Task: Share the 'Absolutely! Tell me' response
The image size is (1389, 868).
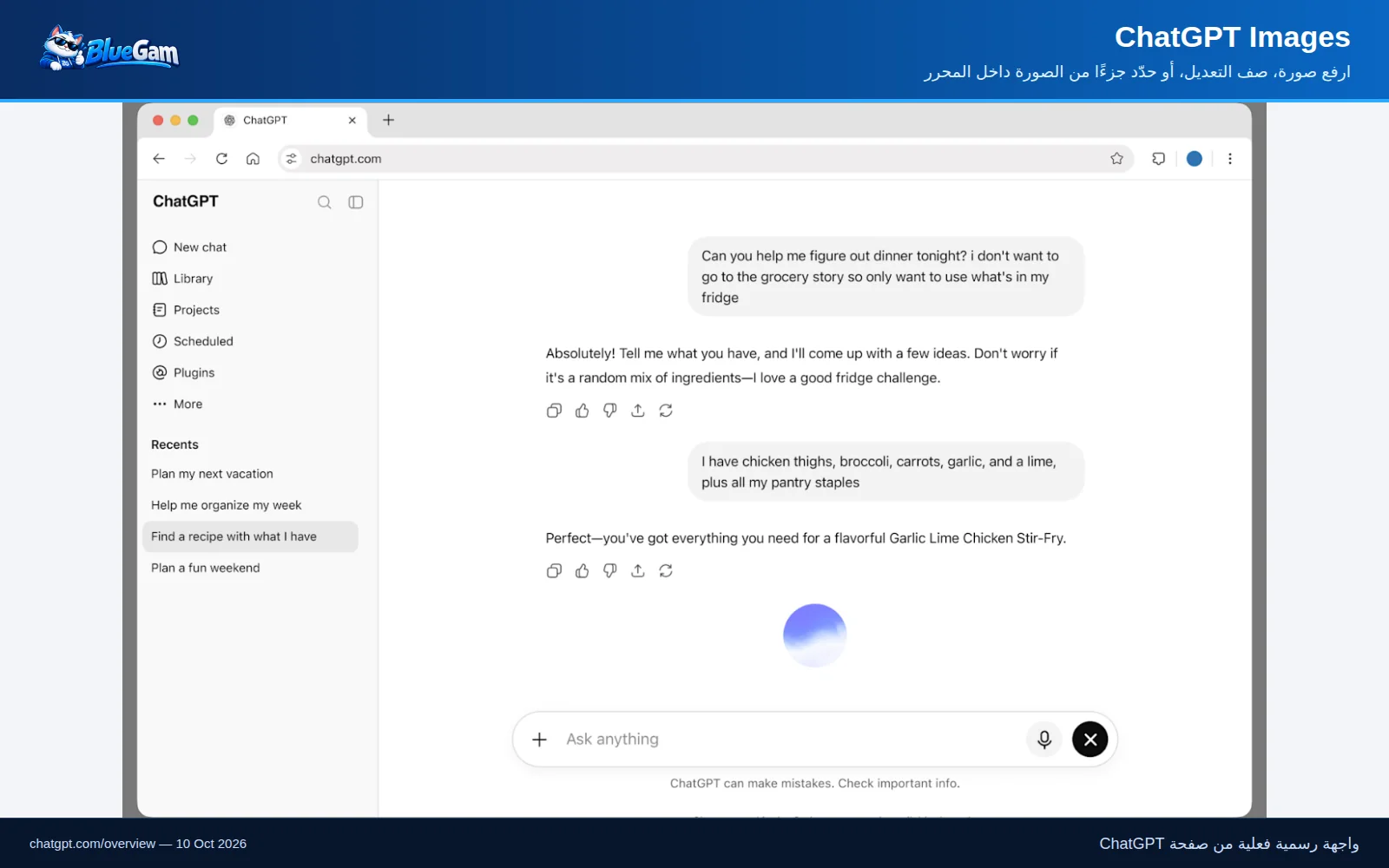Action: (637, 411)
